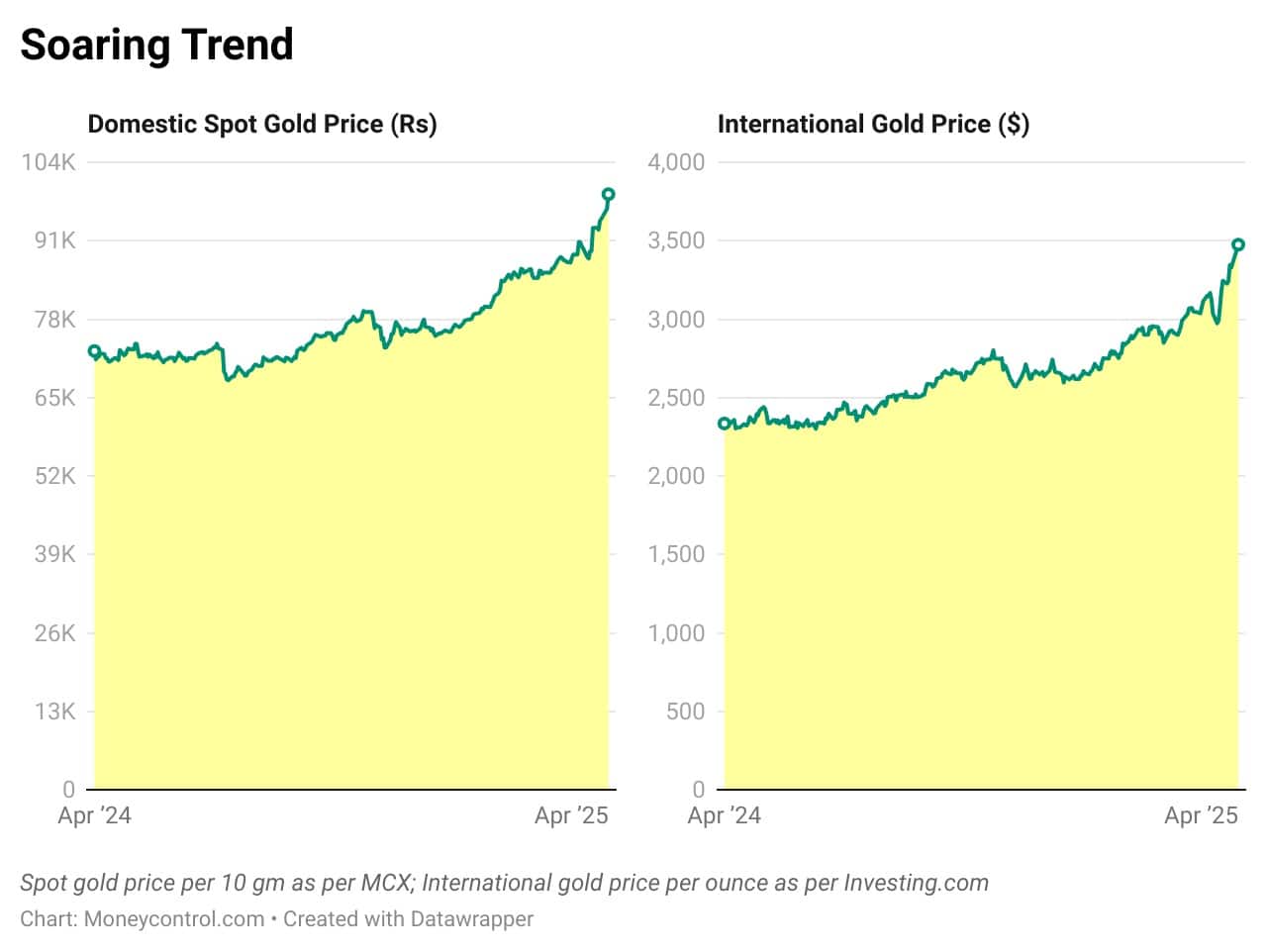
Task: Click the end-point marker on International gold line
Action: pyautogui.click(x=1238, y=244)
